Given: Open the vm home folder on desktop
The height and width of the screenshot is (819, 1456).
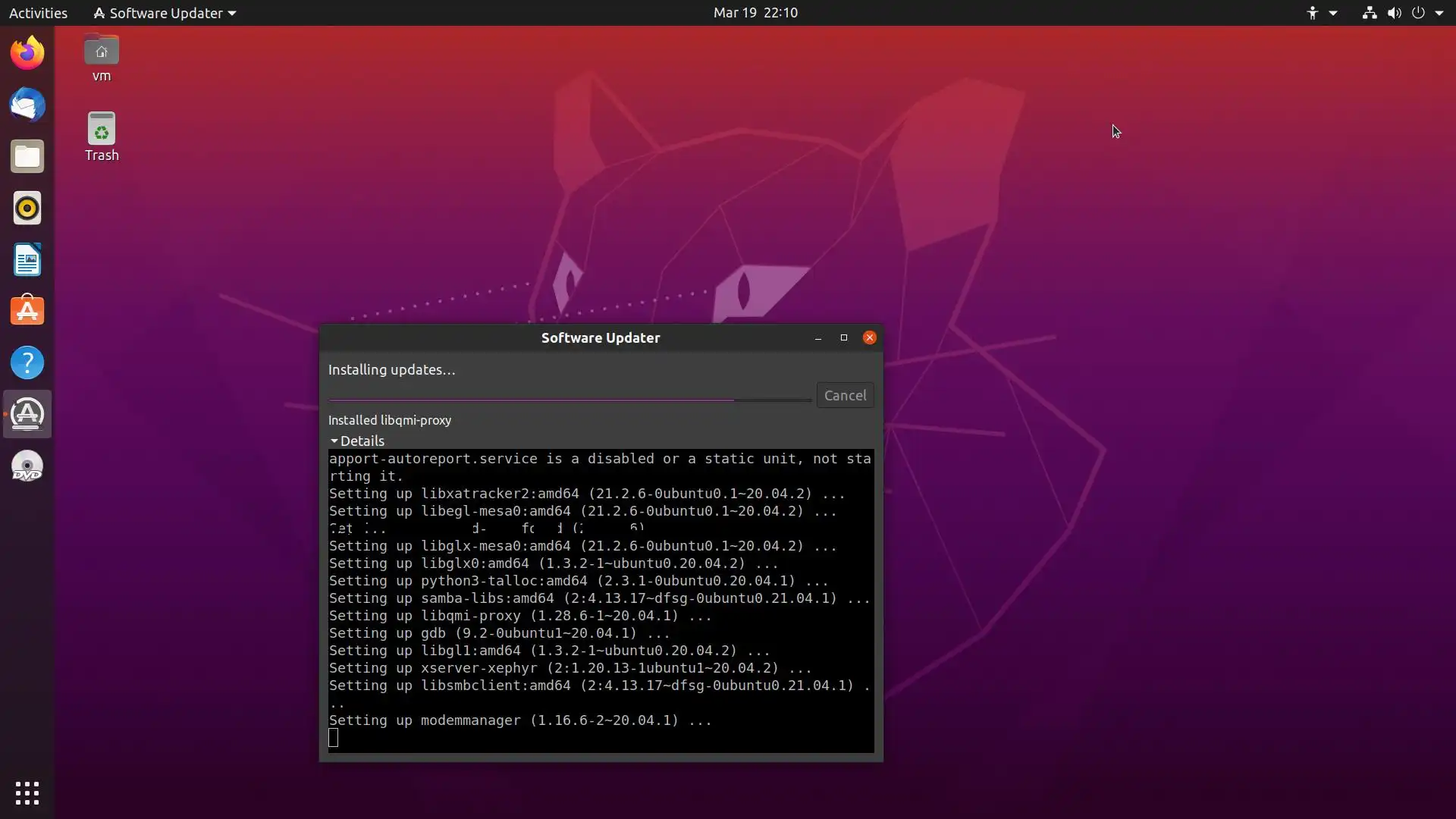Looking at the screenshot, I should pyautogui.click(x=102, y=58).
